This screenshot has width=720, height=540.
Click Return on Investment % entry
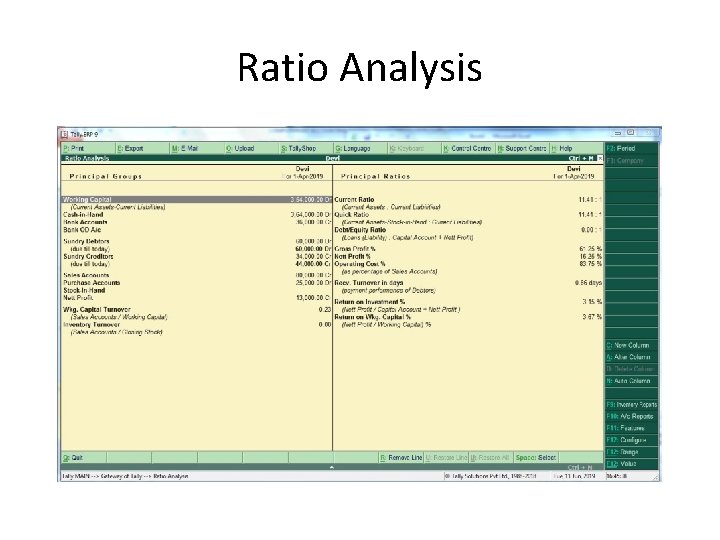point(468,302)
